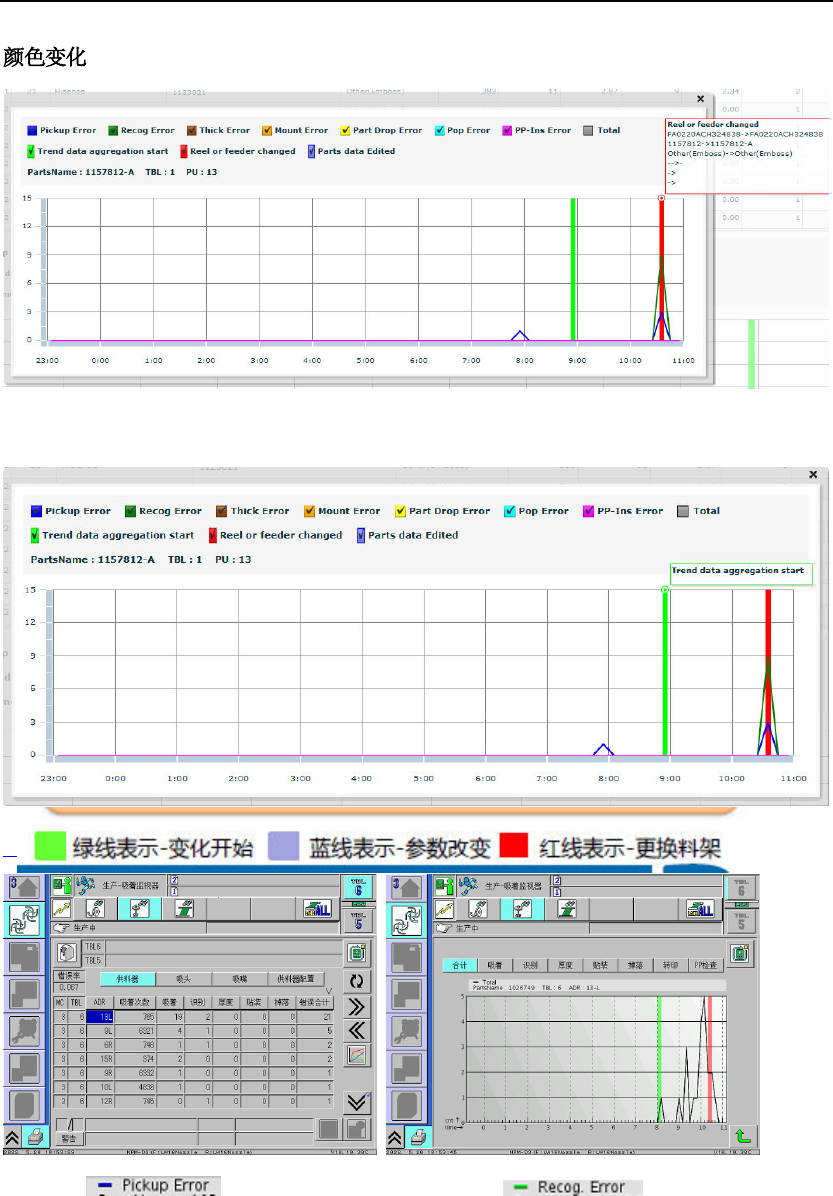Viewport: 833px width, 1196px height.
Task: Click the 吸着次数 column header
Action: point(135,1002)
